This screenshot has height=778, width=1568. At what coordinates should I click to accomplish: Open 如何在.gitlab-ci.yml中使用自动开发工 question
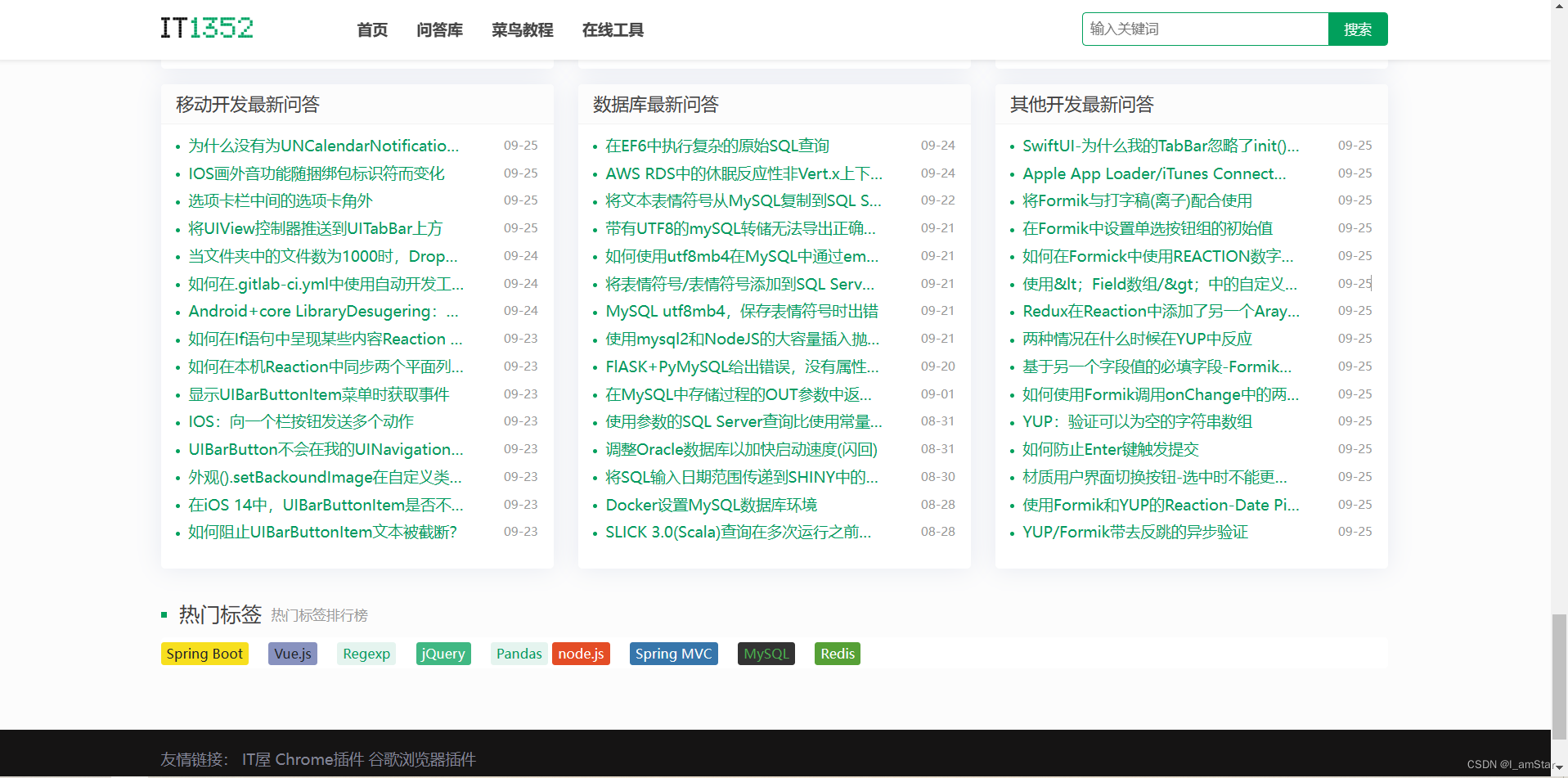(x=326, y=284)
